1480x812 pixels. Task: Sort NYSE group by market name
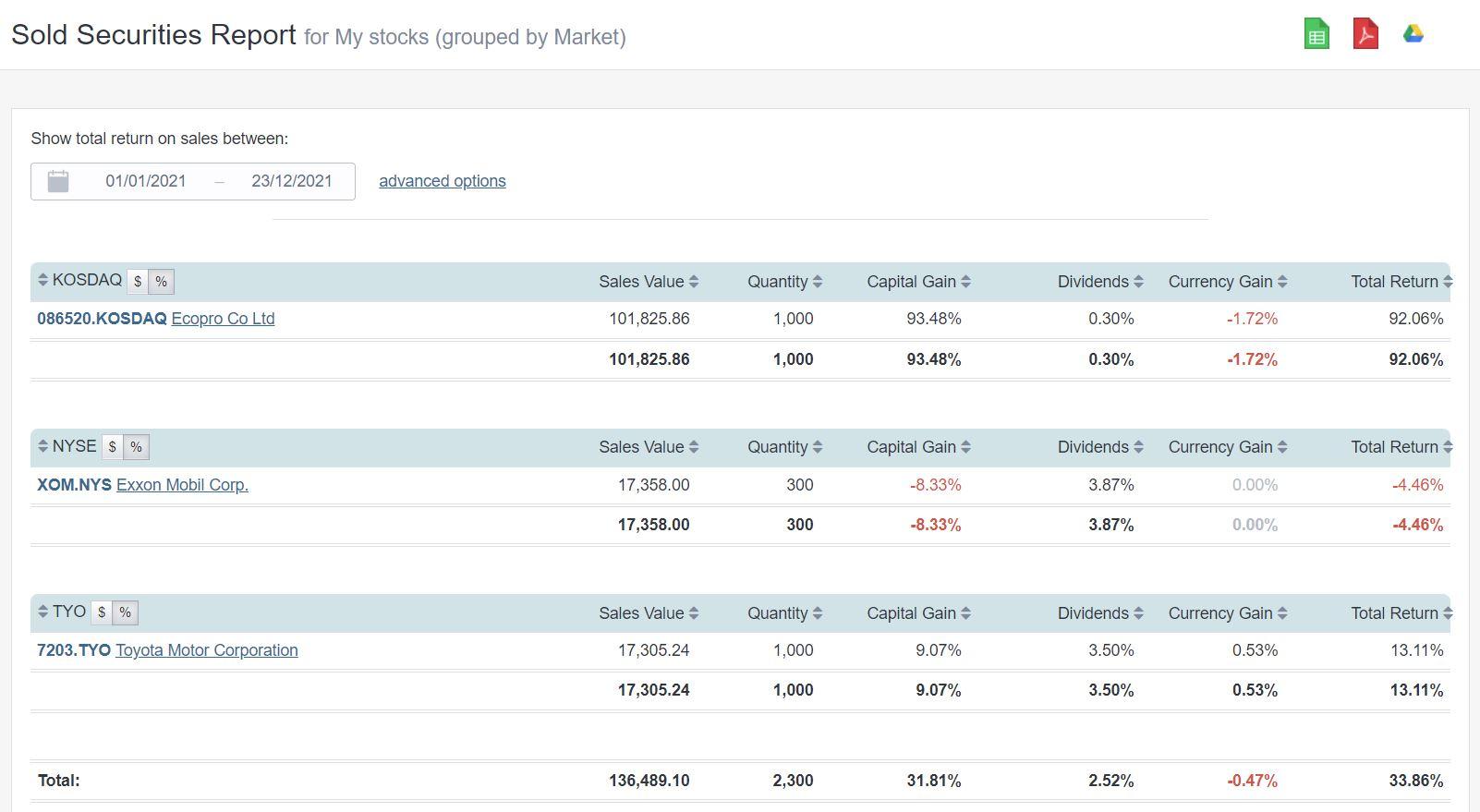(x=42, y=446)
